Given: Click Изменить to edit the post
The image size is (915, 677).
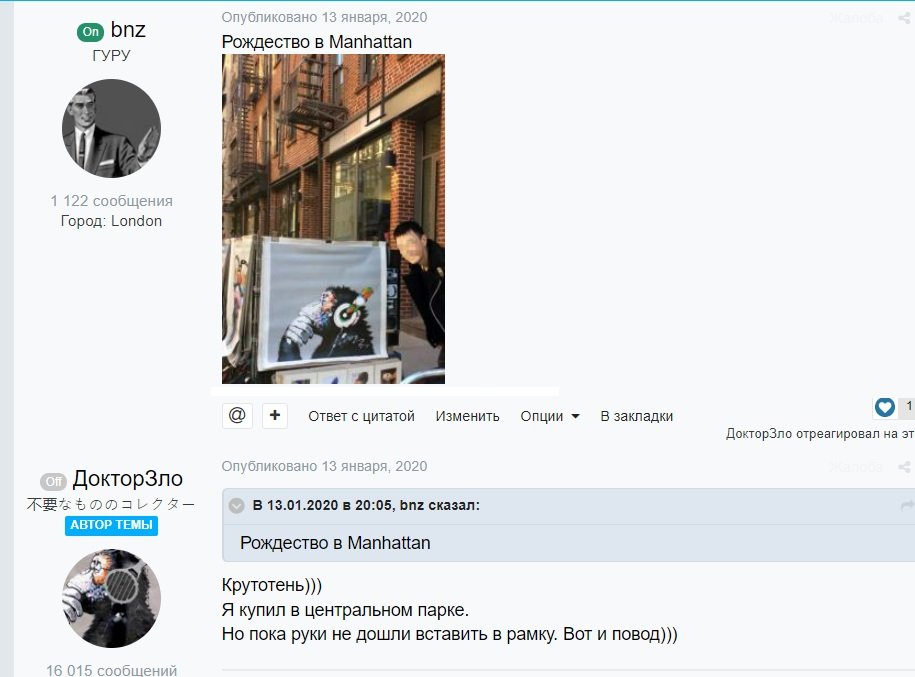Looking at the screenshot, I should [x=467, y=416].
